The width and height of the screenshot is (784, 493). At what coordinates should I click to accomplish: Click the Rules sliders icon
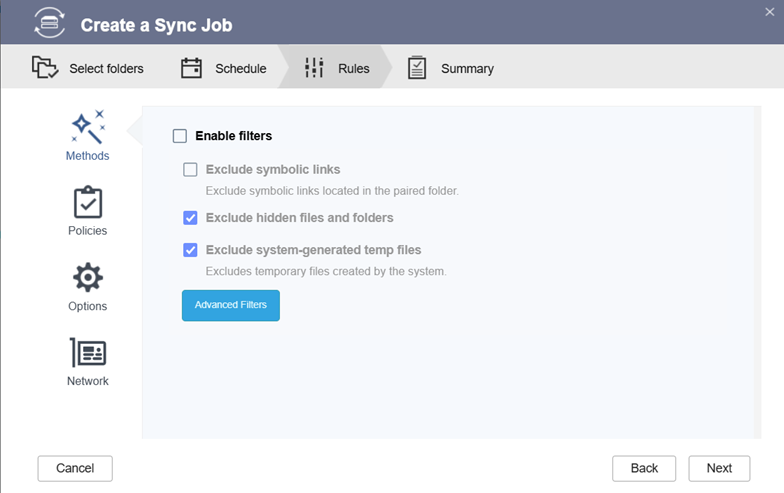[x=314, y=68]
